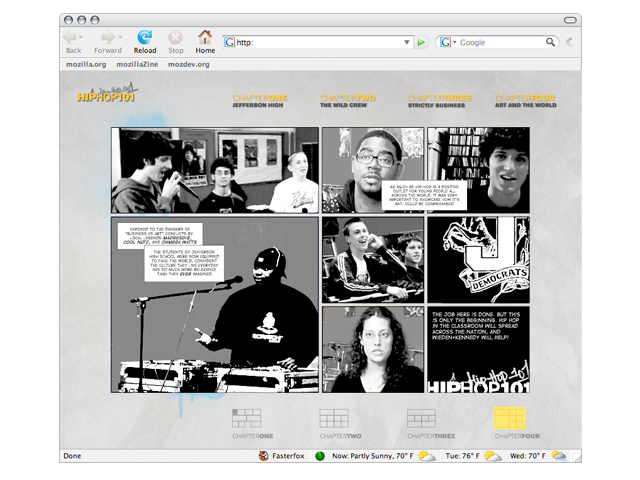The height and width of the screenshot is (480, 640).
Task: Click the Forward navigation arrow
Action: pyautogui.click(x=108, y=38)
